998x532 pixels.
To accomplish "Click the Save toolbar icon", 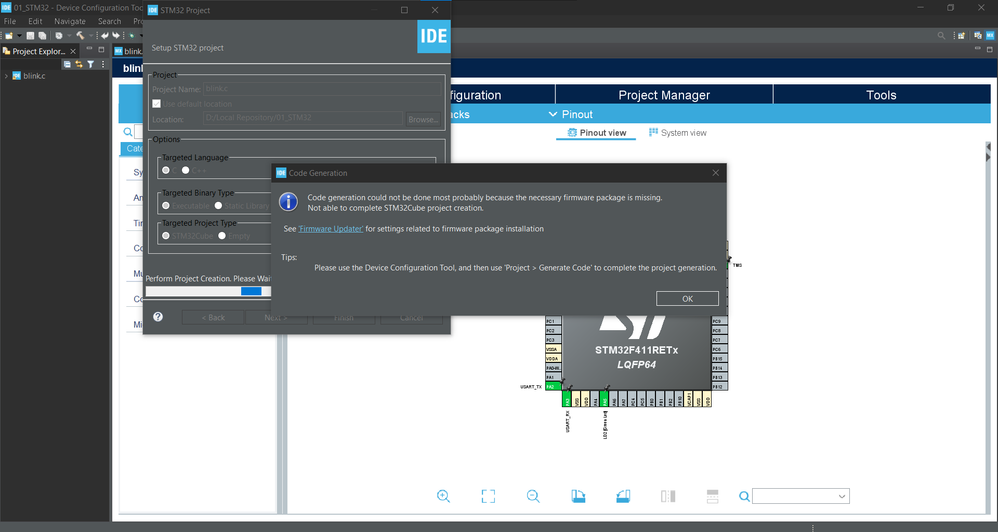I will [30, 36].
